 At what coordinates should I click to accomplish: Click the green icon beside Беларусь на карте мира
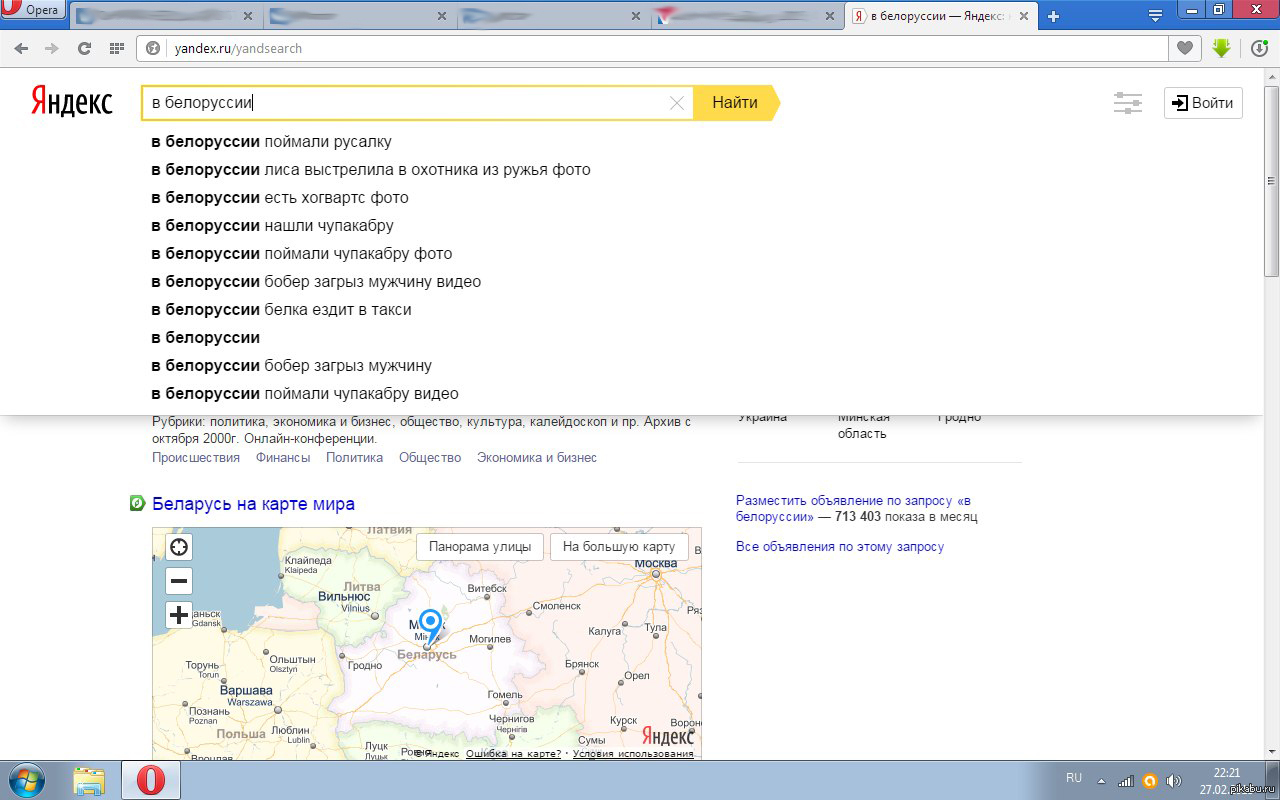137,503
